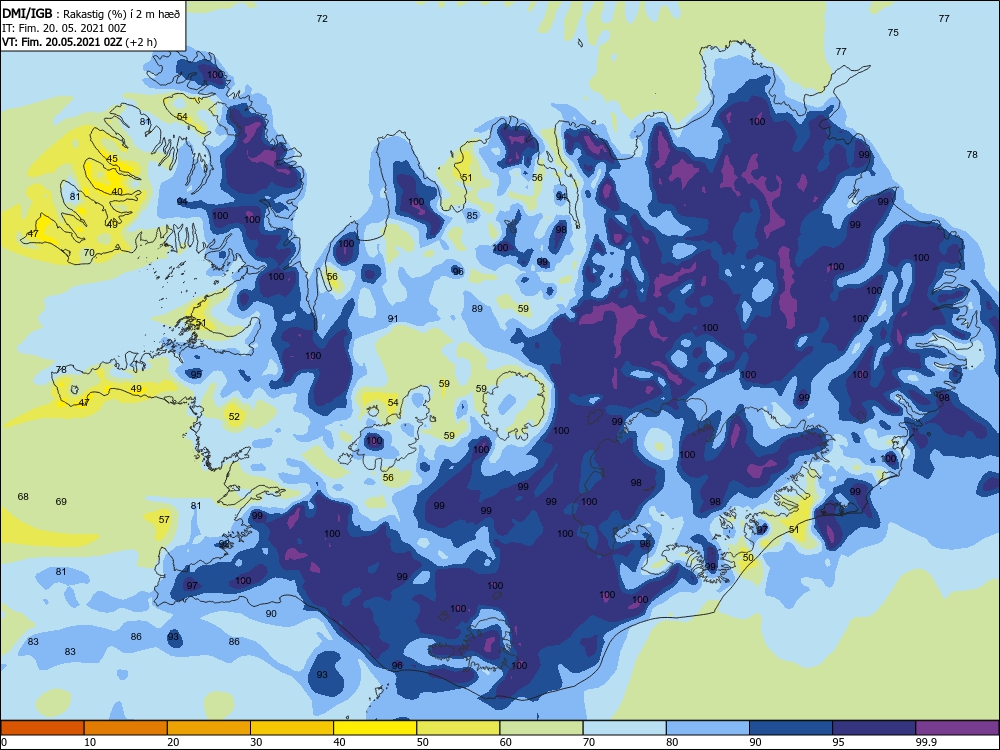This screenshot has height=750, width=1000.
Task: Click the pale blue 70–80 legend swatch
Action: 625,728
